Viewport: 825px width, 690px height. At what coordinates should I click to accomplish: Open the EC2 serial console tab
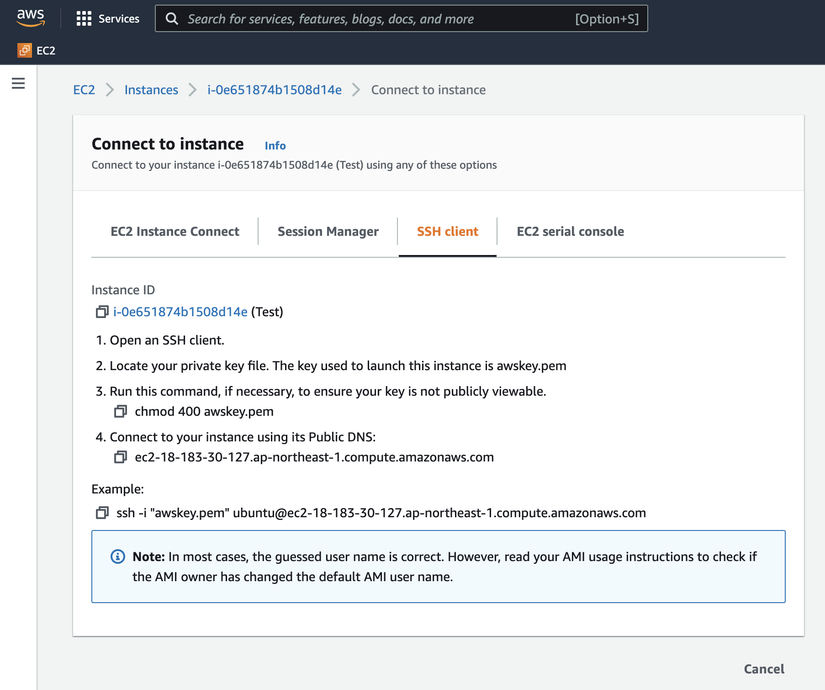click(570, 231)
